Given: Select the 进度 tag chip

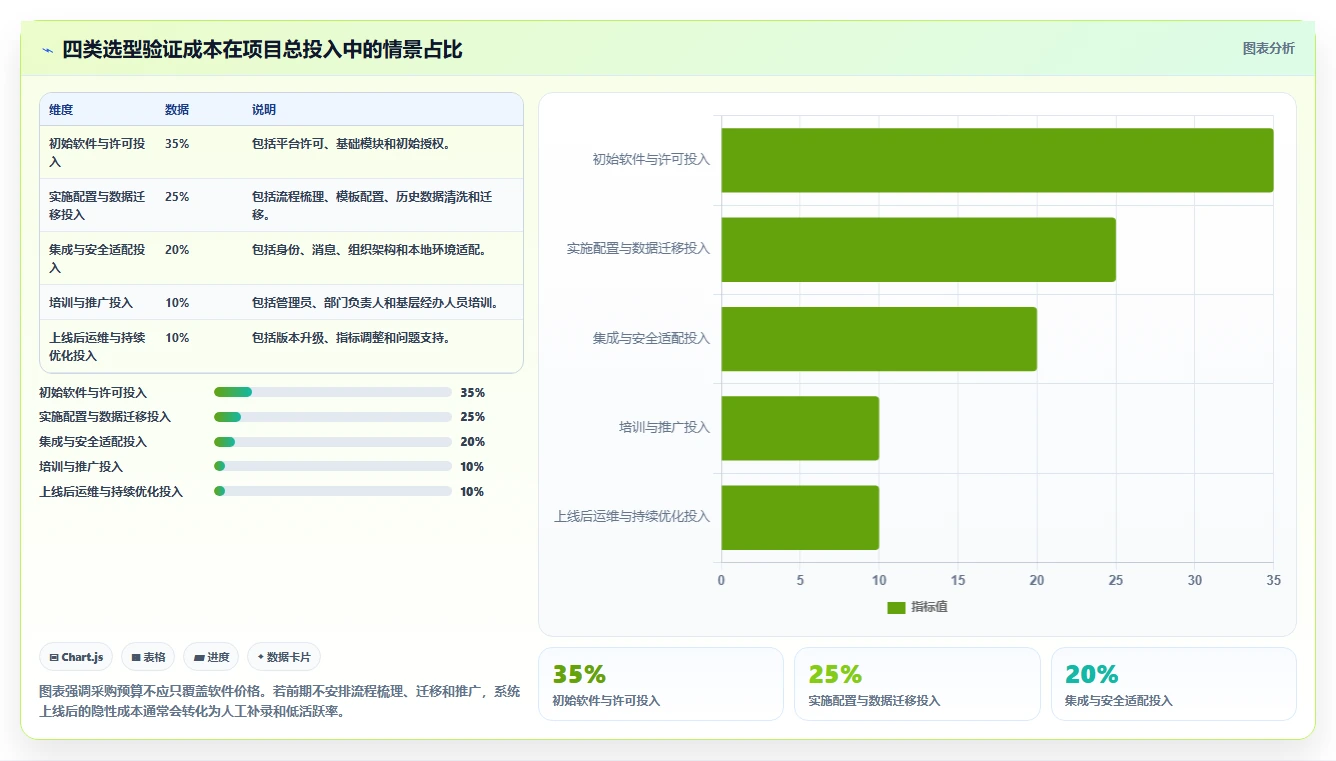Looking at the screenshot, I should pyautogui.click(x=211, y=657).
